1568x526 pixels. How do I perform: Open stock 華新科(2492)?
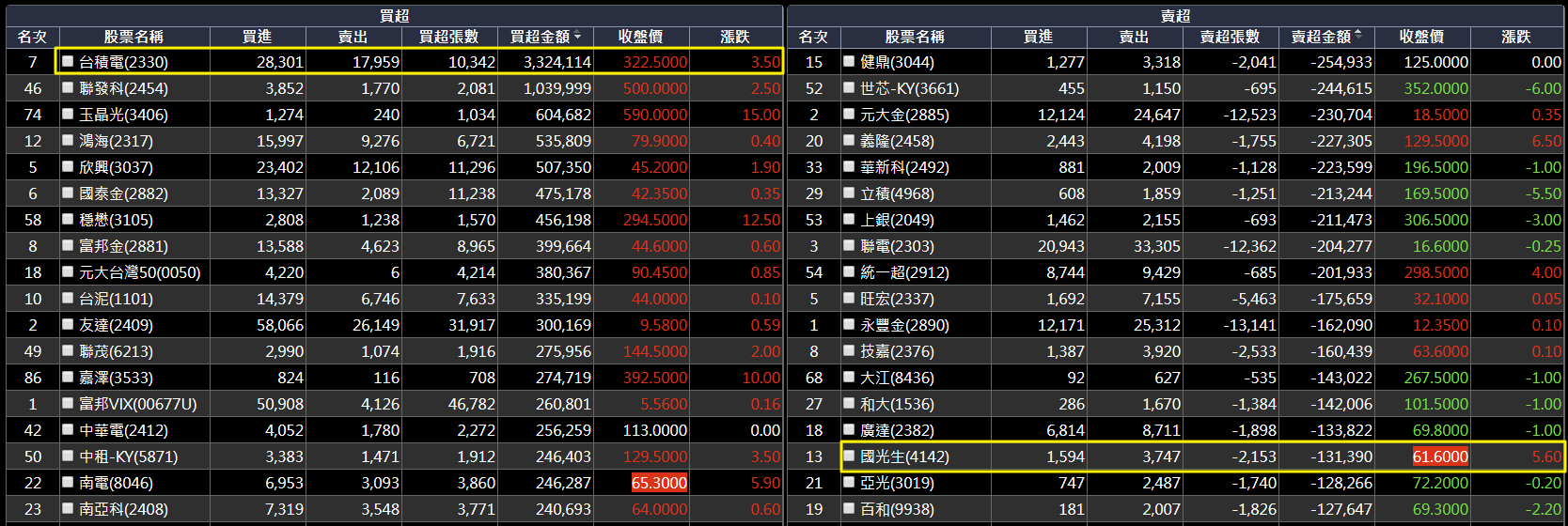(x=904, y=167)
